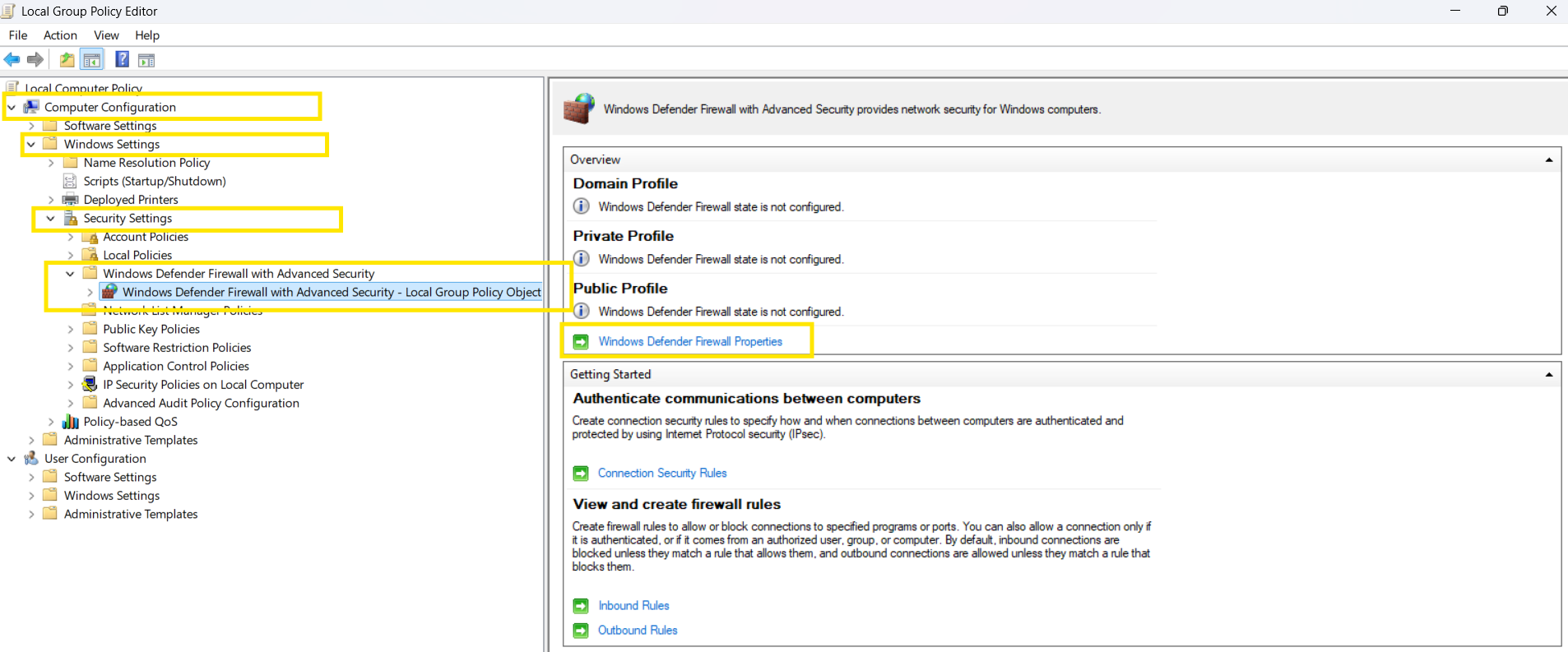The width and height of the screenshot is (1568, 652).
Task: Collapse the Overview section
Action: 1549,160
